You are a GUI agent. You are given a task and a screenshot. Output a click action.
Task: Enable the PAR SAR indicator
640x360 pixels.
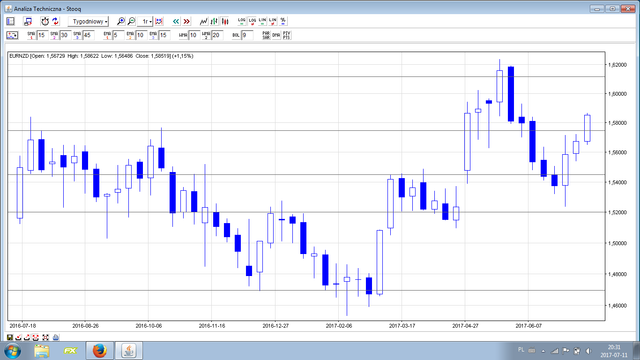click(x=266, y=35)
